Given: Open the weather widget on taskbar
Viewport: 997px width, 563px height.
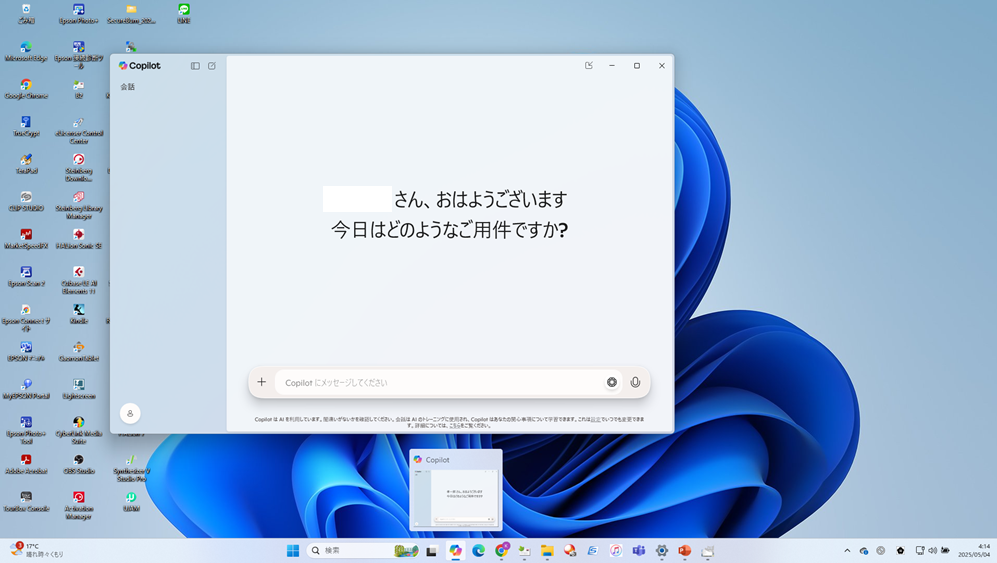Looking at the screenshot, I should tap(38, 550).
